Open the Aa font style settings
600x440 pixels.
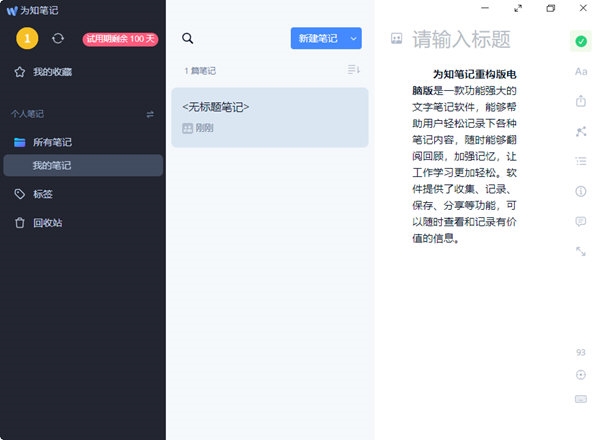coord(581,72)
